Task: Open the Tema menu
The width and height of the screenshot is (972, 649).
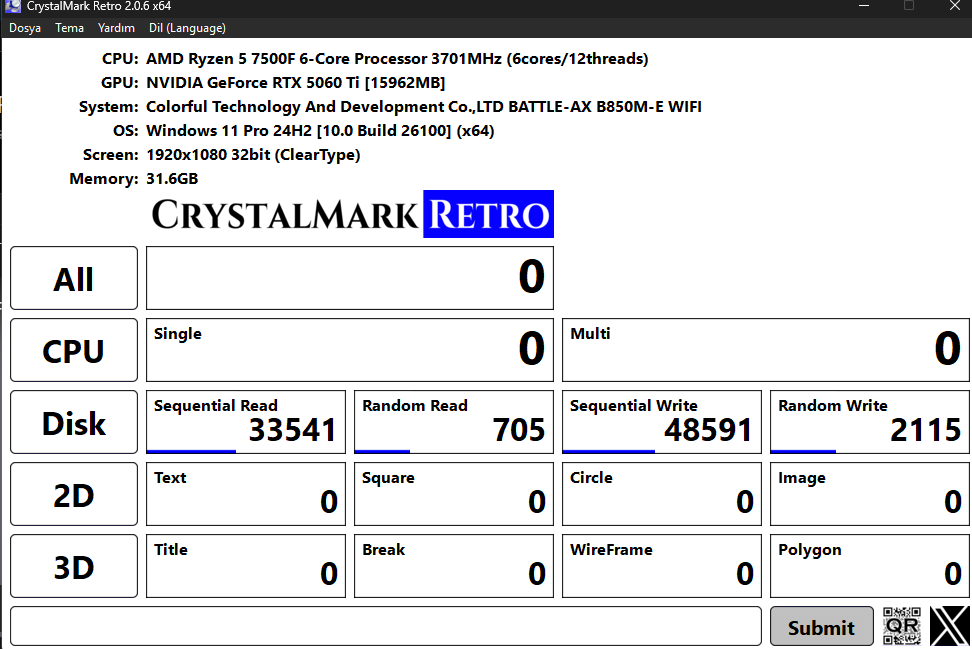Action: click(x=69, y=28)
